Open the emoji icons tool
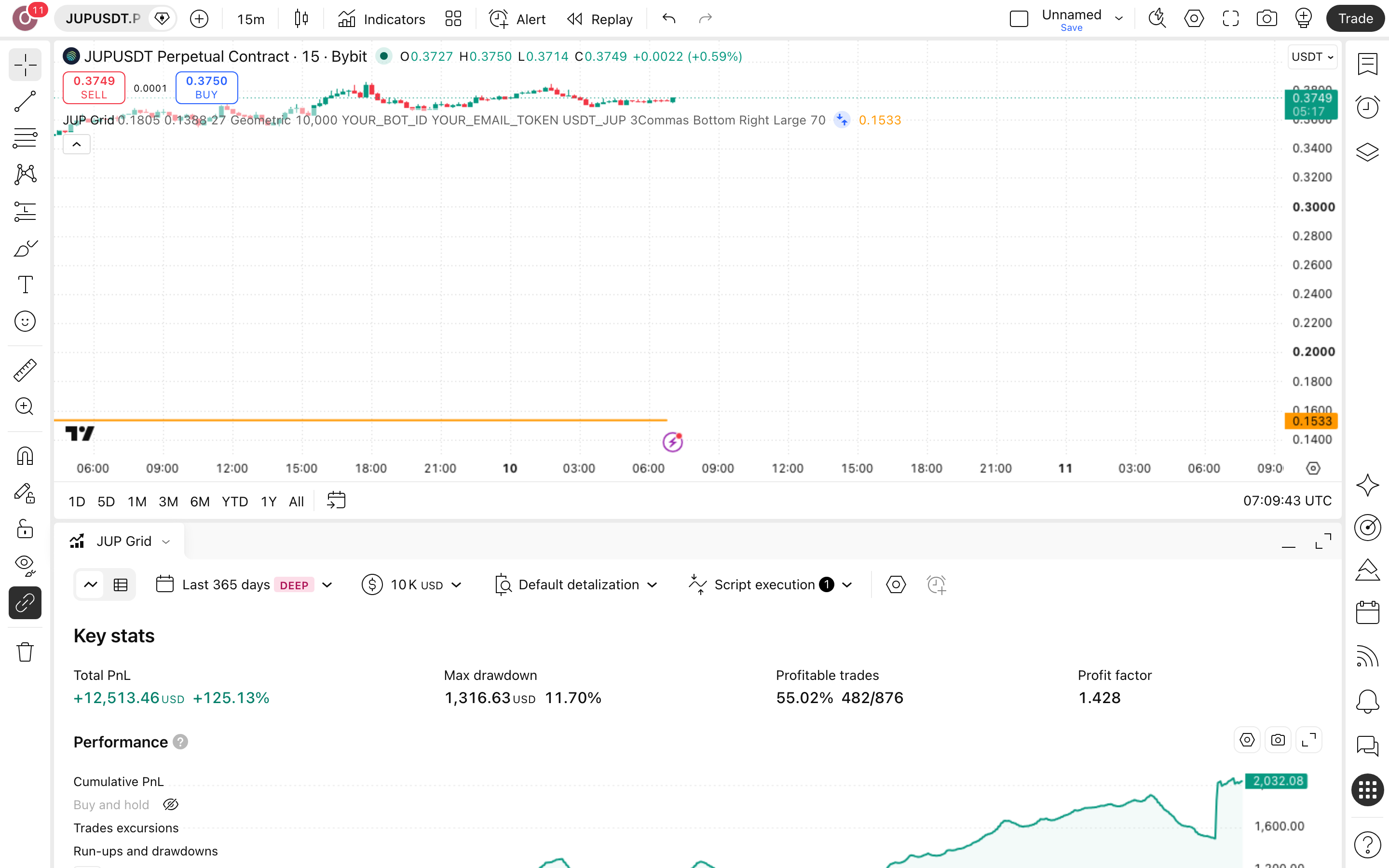The width and height of the screenshot is (1389, 868). [x=25, y=322]
